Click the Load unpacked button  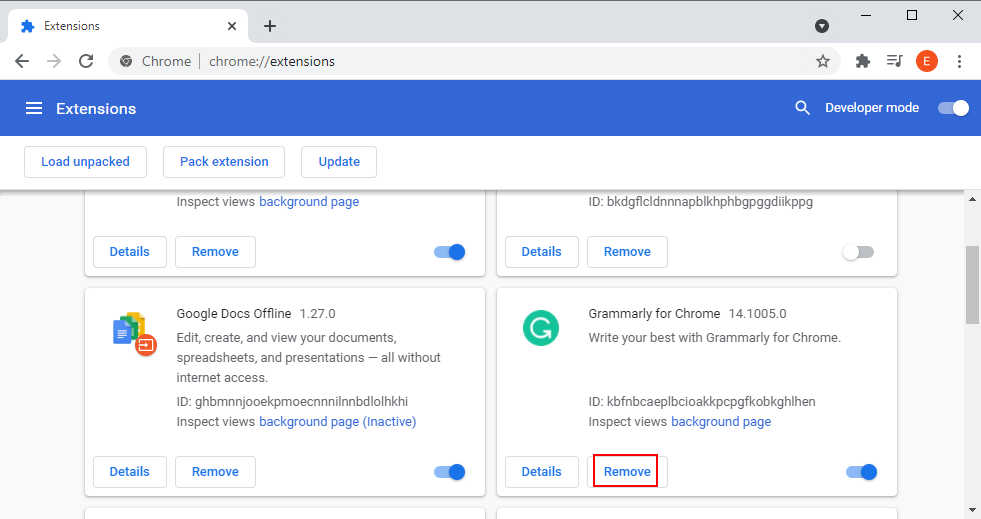85,162
